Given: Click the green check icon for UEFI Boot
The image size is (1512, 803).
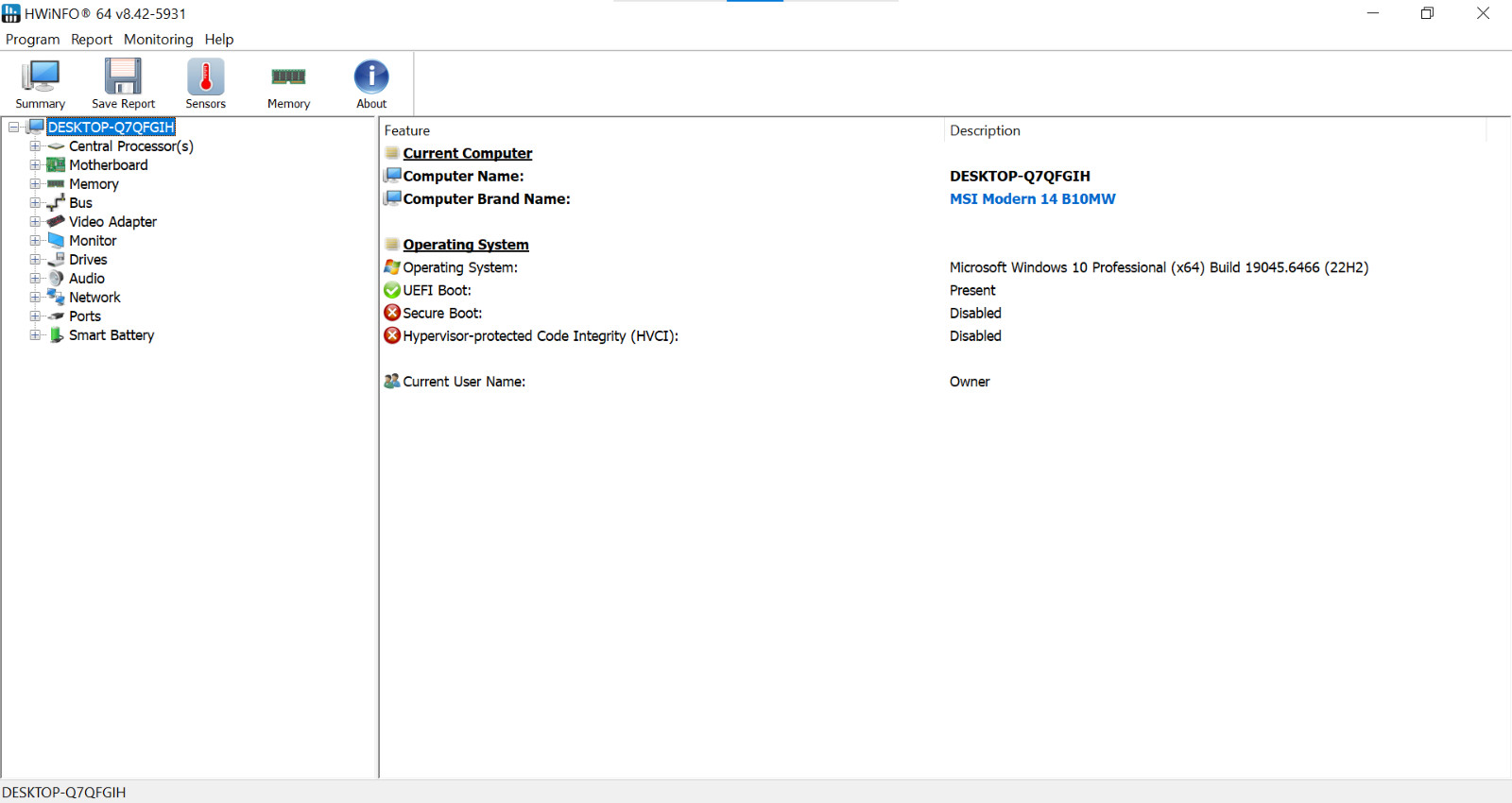Looking at the screenshot, I should click(392, 290).
